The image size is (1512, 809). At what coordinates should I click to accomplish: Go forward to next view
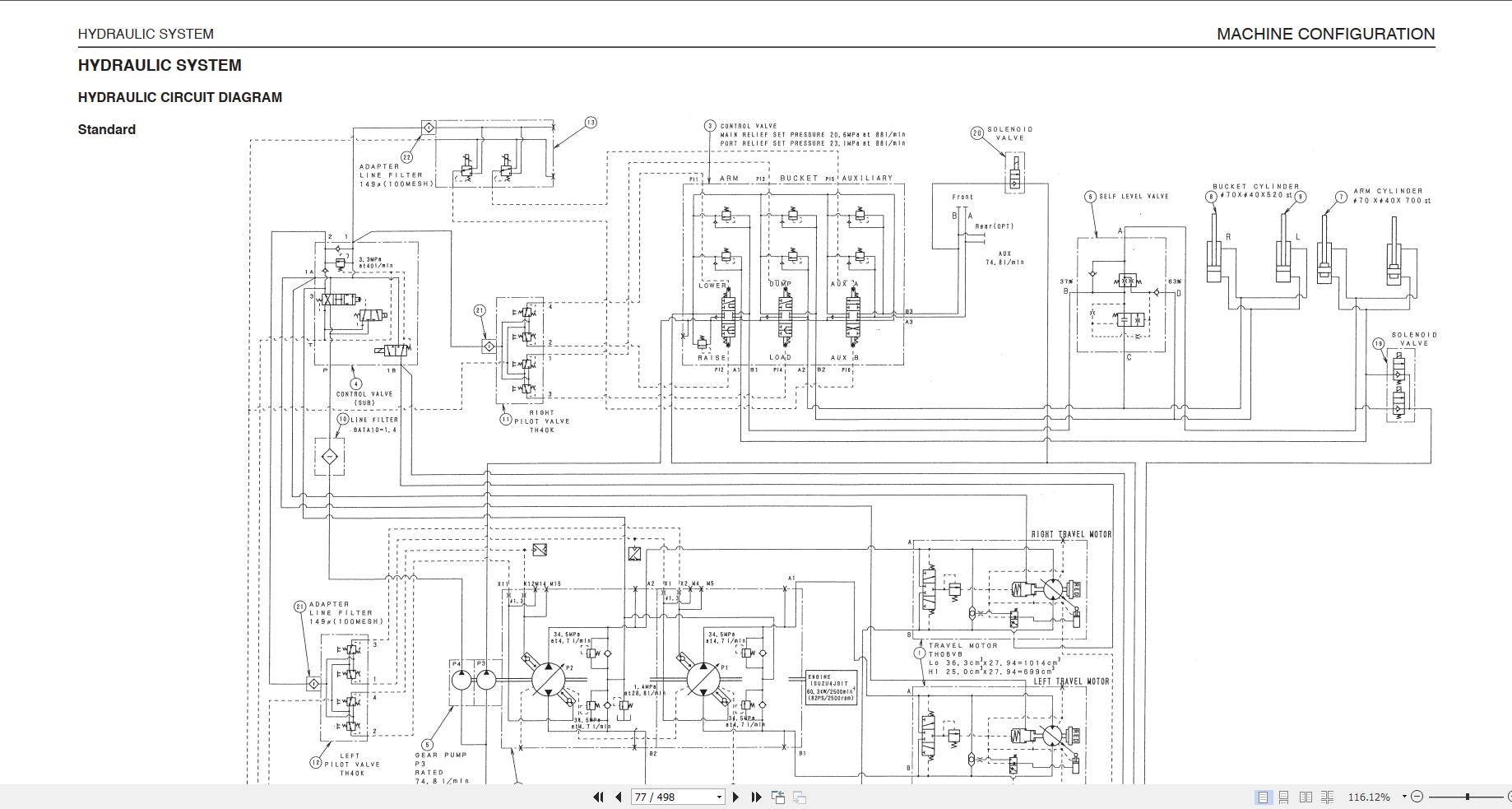(799, 797)
